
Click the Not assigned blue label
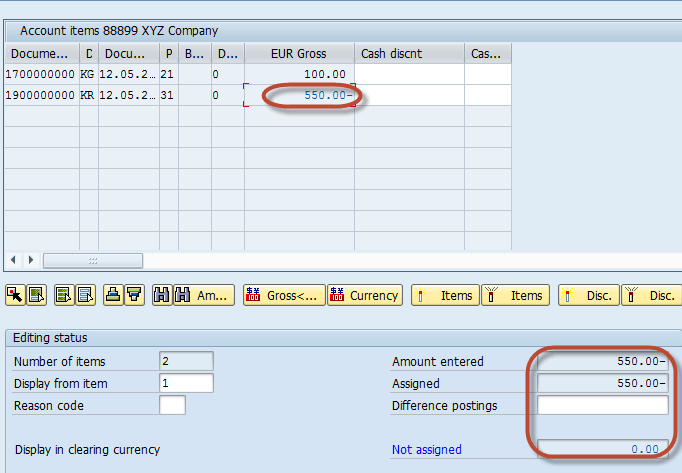[427, 449]
